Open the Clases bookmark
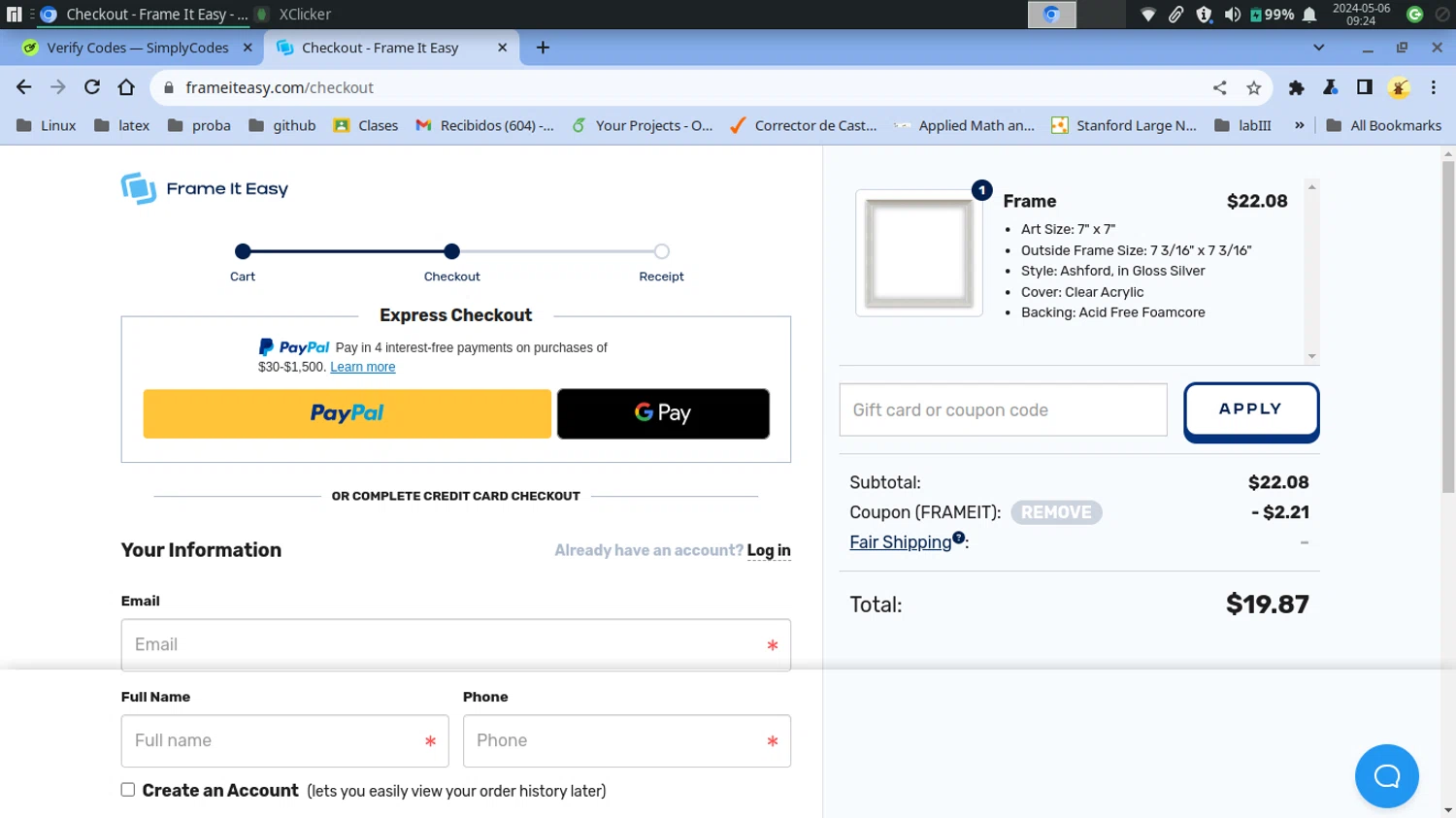The width and height of the screenshot is (1456, 818). (366, 125)
